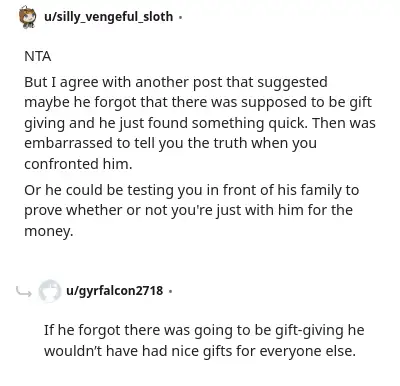Click the 'embarrassed to tell you the truth' line
400x386 pixels.
(170, 143)
